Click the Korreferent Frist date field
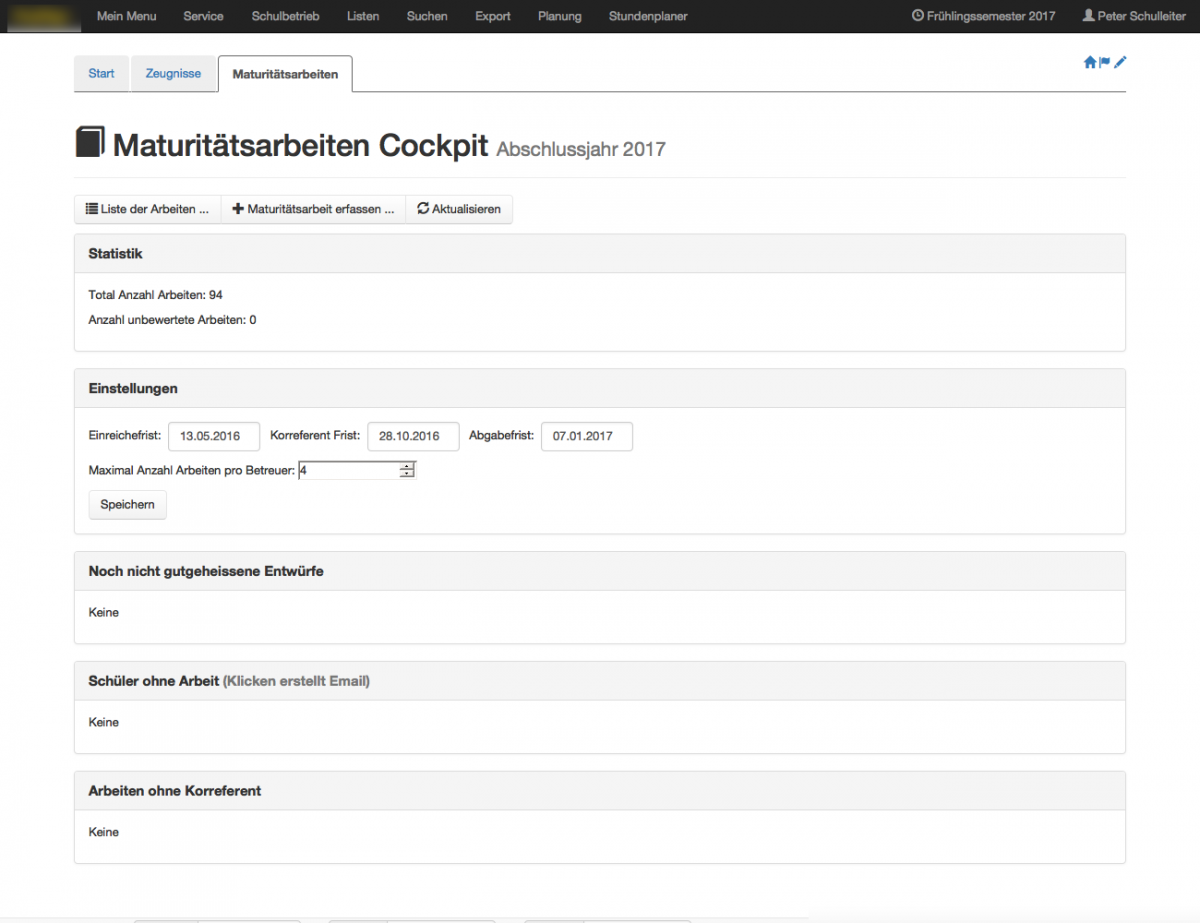The image size is (1200, 923). [x=413, y=437]
